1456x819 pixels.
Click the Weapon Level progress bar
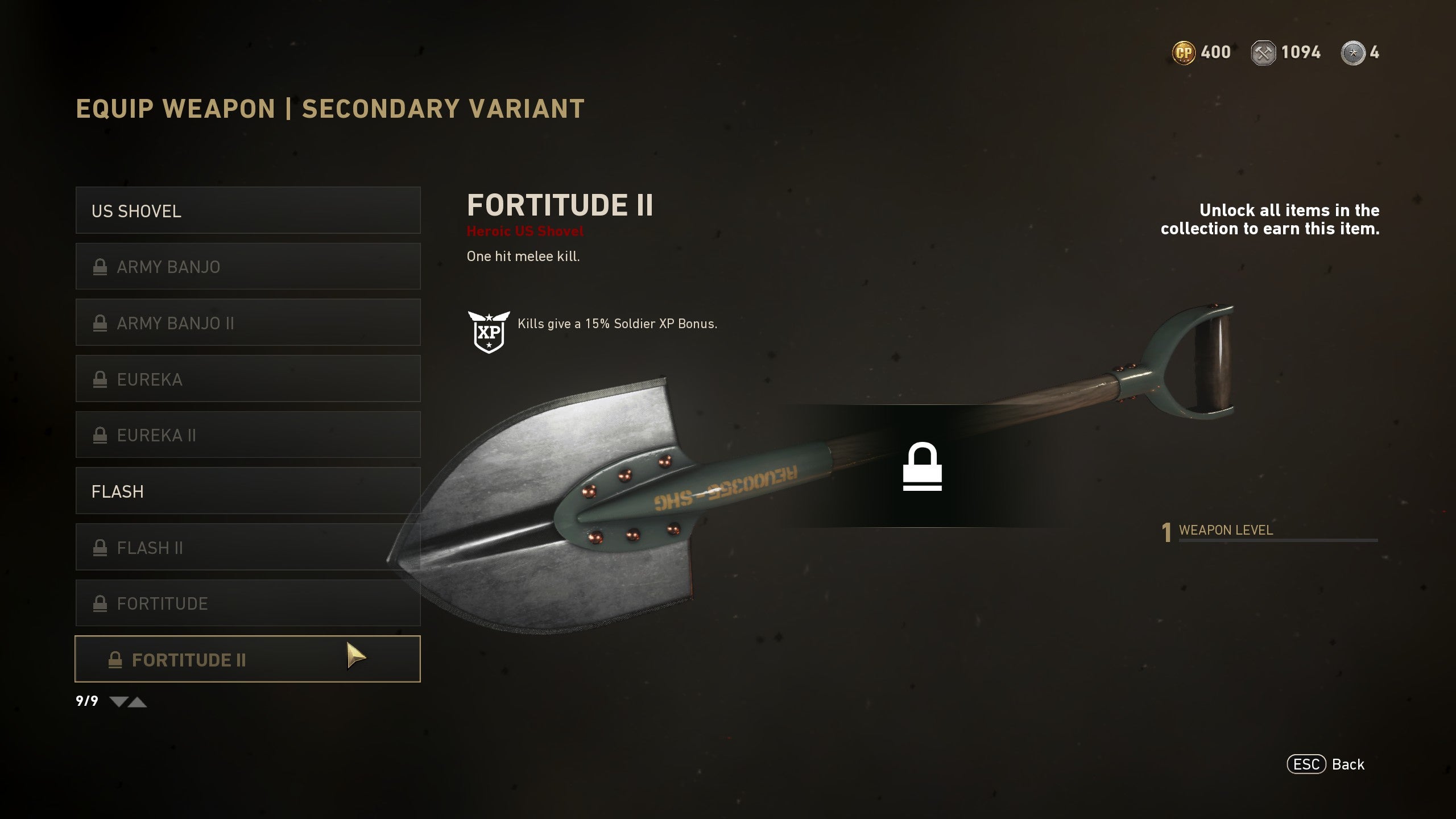pos(1278,540)
